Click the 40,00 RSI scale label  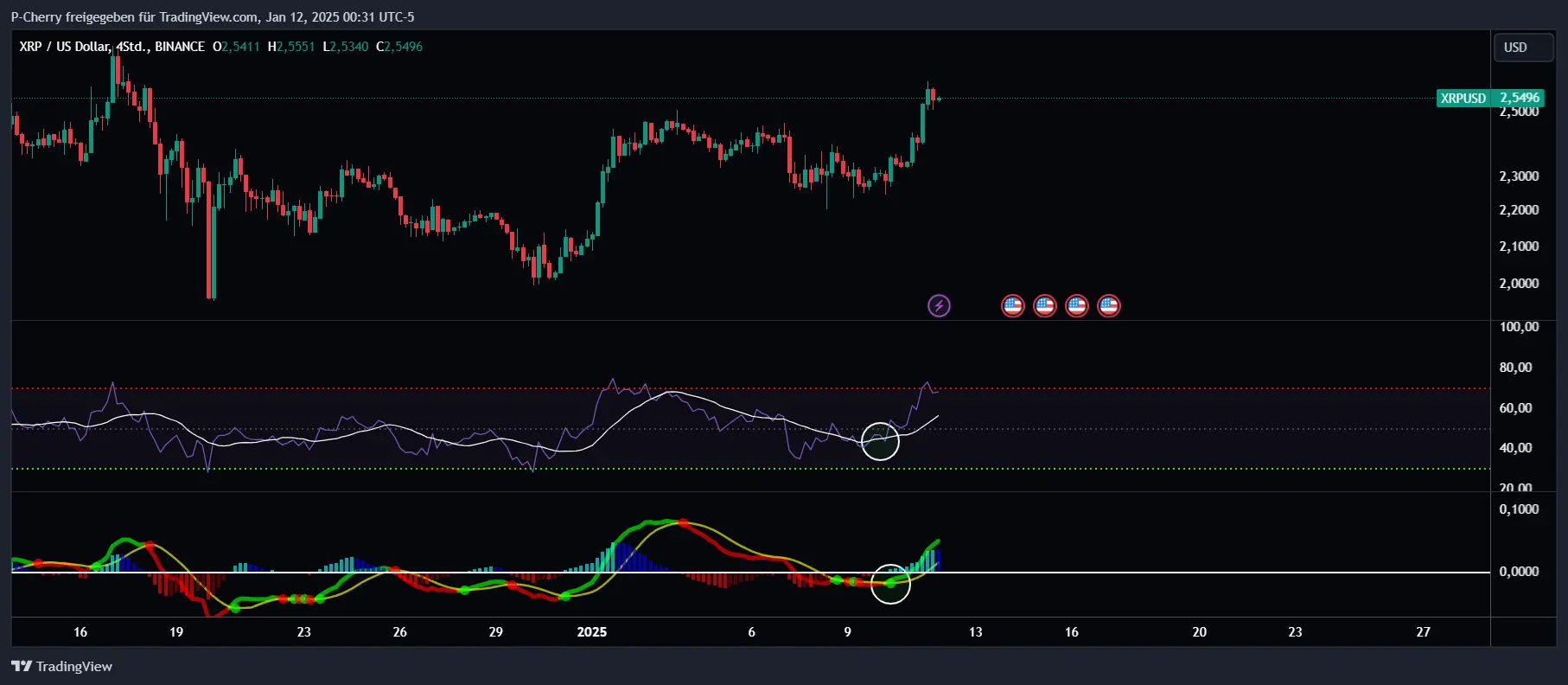pos(1515,448)
